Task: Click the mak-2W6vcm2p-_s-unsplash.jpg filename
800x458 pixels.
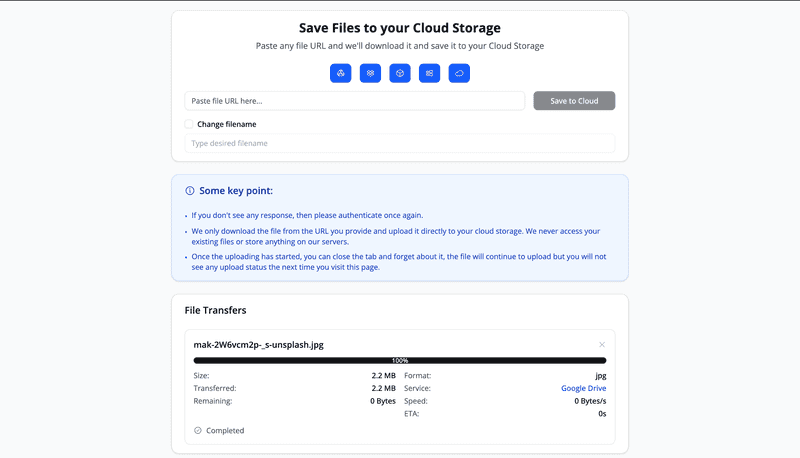Action: pos(259,345)
